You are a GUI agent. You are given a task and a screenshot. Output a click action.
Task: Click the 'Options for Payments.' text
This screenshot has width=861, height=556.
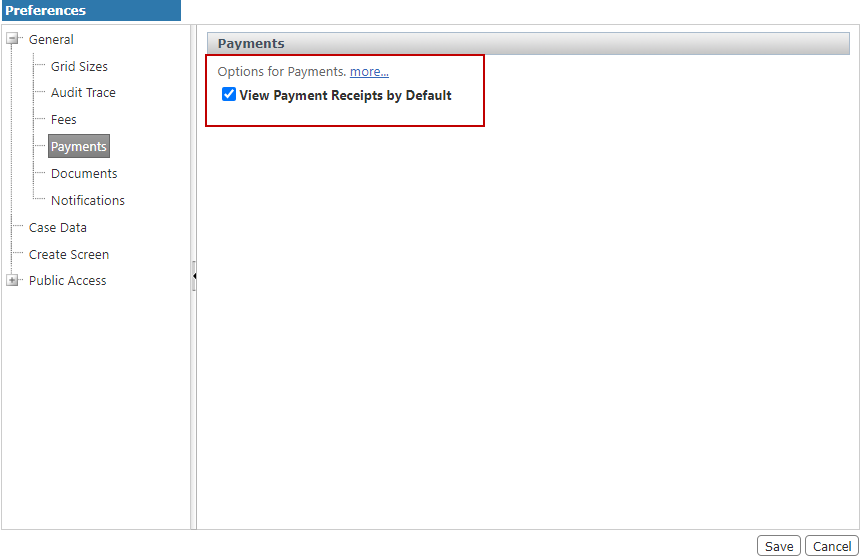tap(282, 71)
